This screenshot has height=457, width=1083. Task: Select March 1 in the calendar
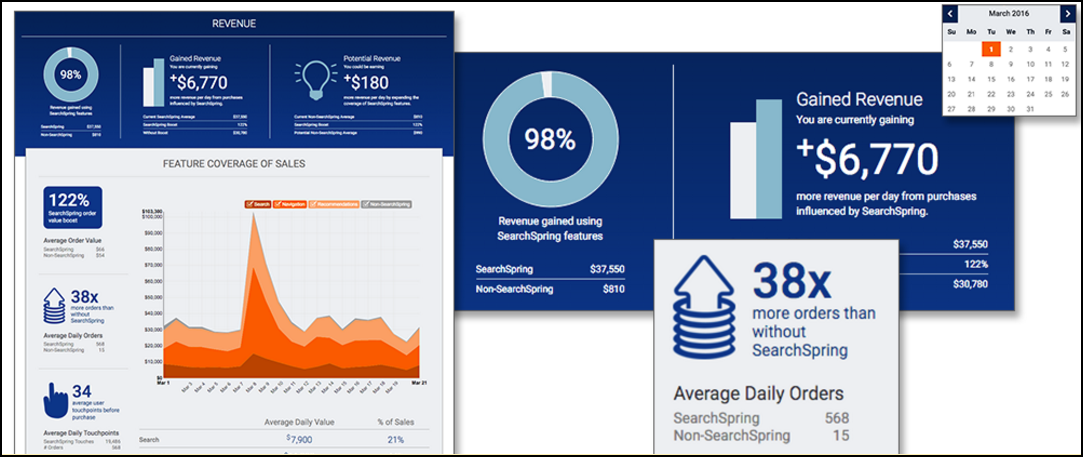pos(990,48)
